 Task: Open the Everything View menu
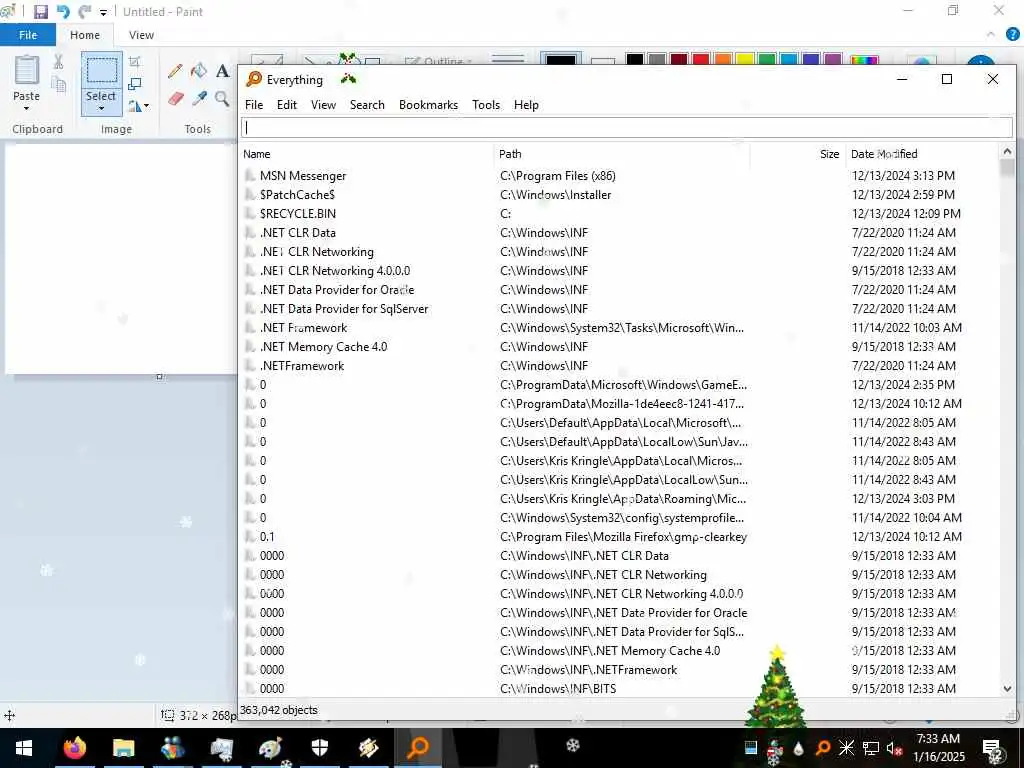point(323,104)
